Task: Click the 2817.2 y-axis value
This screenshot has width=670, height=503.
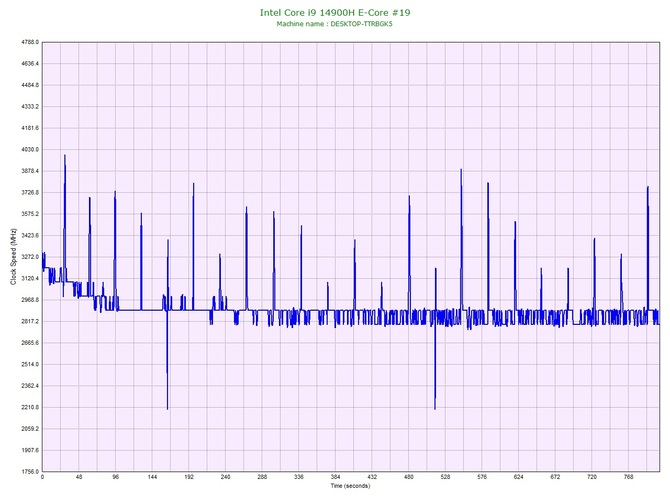Action: [30, 321]
